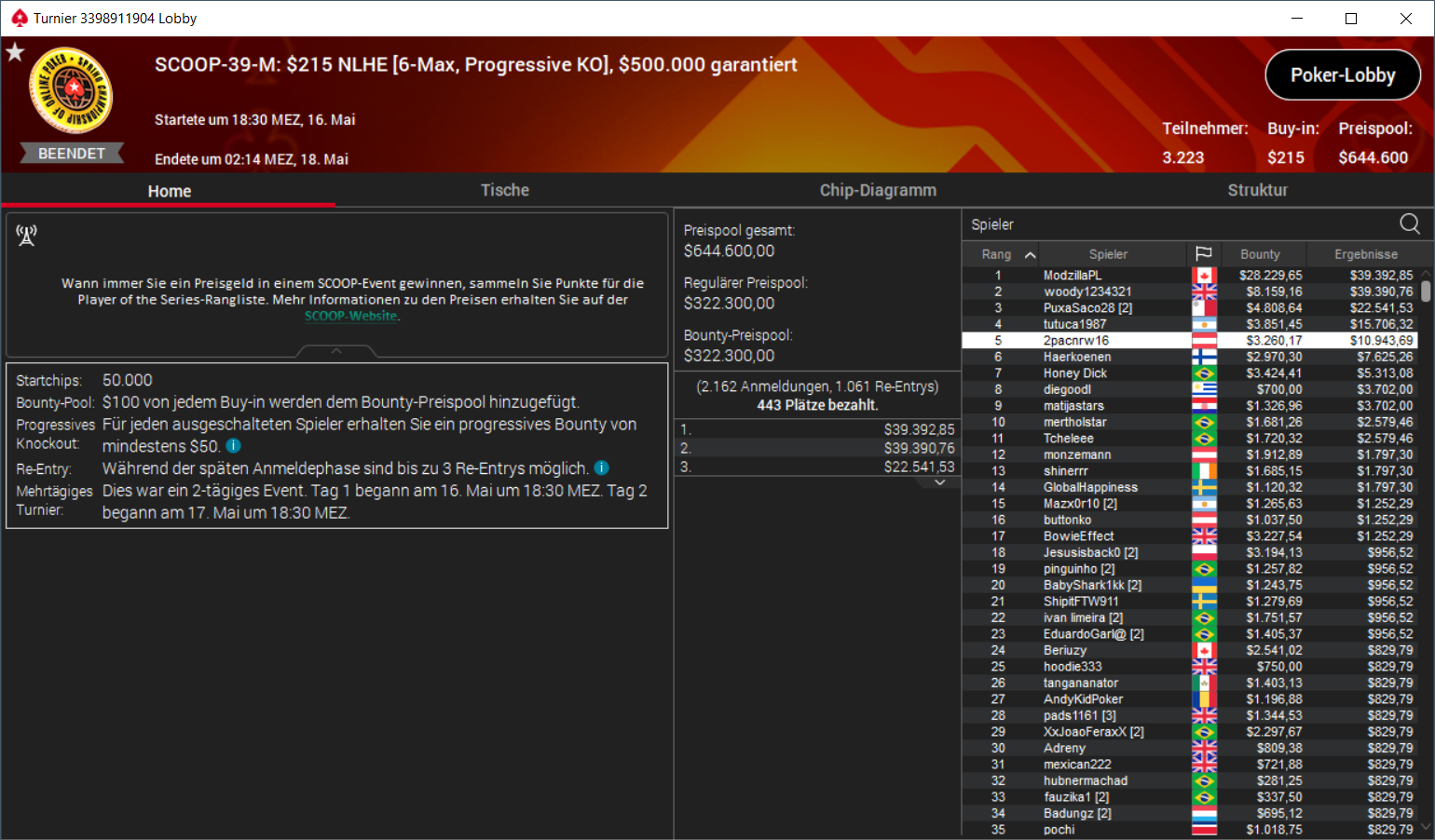Toggle the Rang column sort arrow

pos(1030,254)
